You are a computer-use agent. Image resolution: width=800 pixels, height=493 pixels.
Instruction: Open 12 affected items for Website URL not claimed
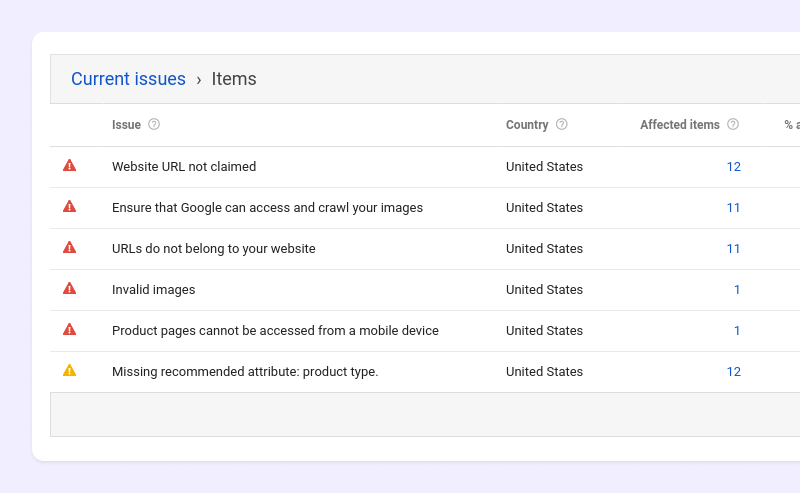pos(733,167)
